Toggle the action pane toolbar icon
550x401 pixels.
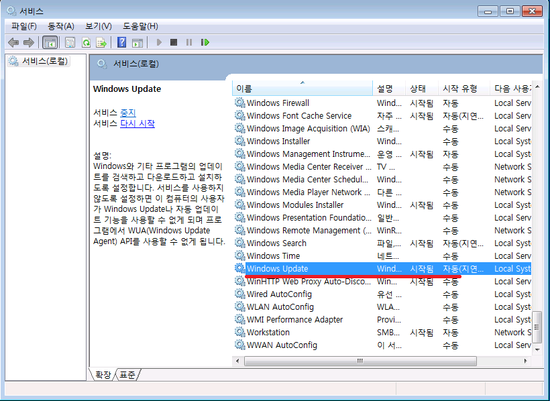137,42
